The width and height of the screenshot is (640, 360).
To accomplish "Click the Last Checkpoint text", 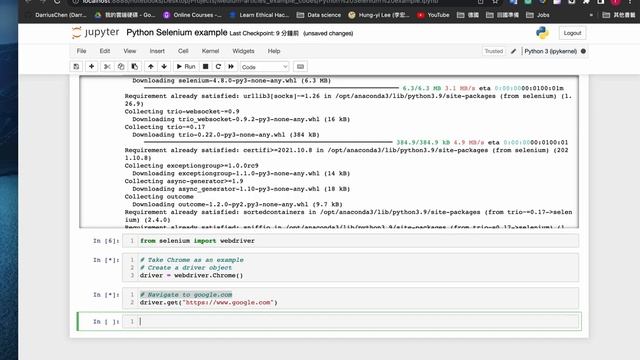I will pyautogui.click(x=264, y=33).
